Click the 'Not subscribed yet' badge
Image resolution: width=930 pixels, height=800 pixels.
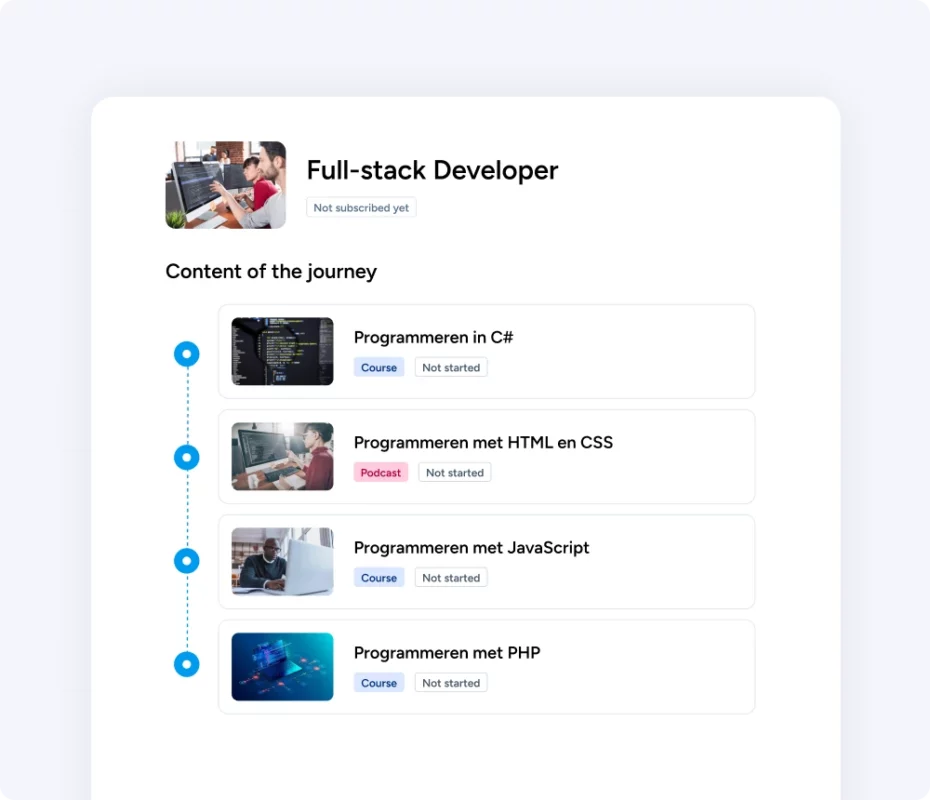pos(361,208)
